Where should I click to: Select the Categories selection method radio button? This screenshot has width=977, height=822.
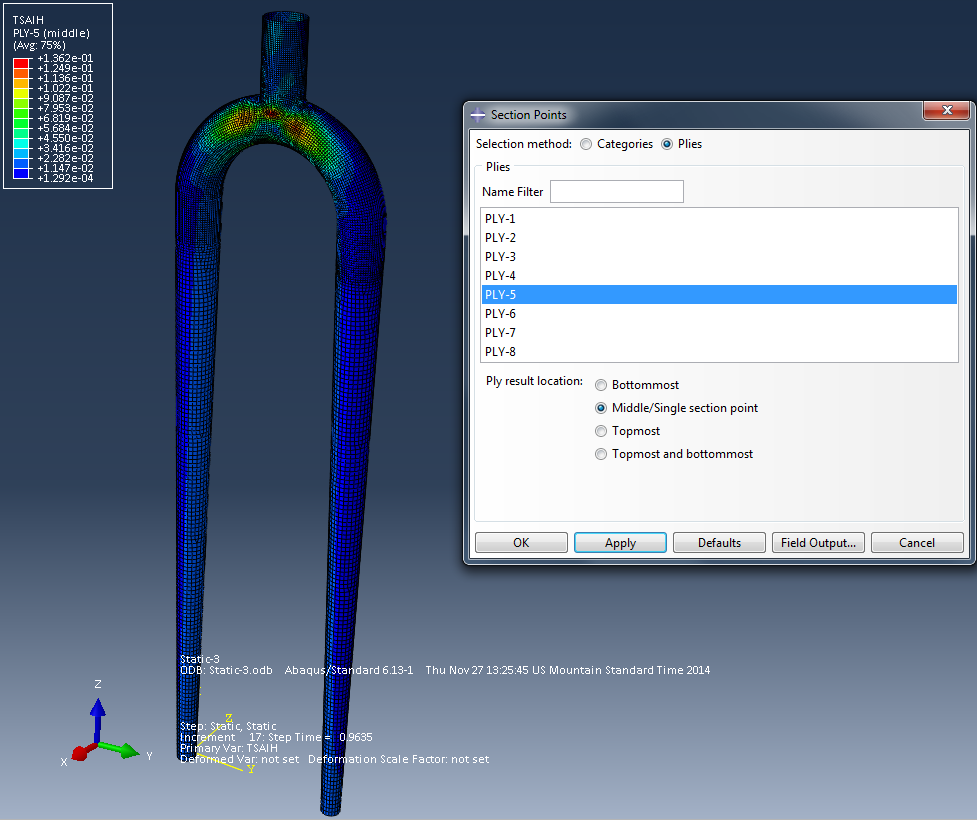(x=586, y=144)
